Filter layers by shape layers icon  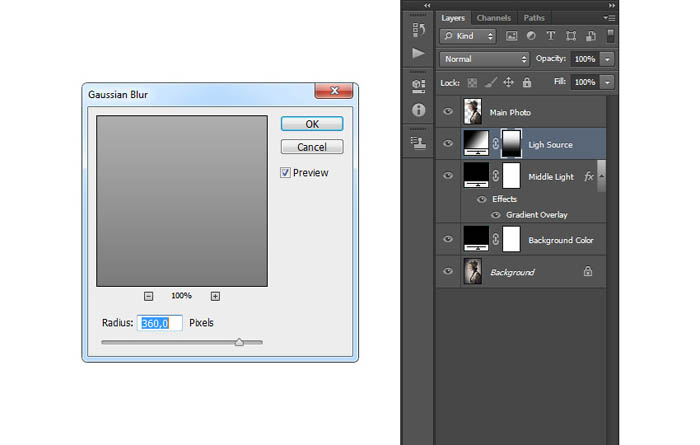coord(571,36)
